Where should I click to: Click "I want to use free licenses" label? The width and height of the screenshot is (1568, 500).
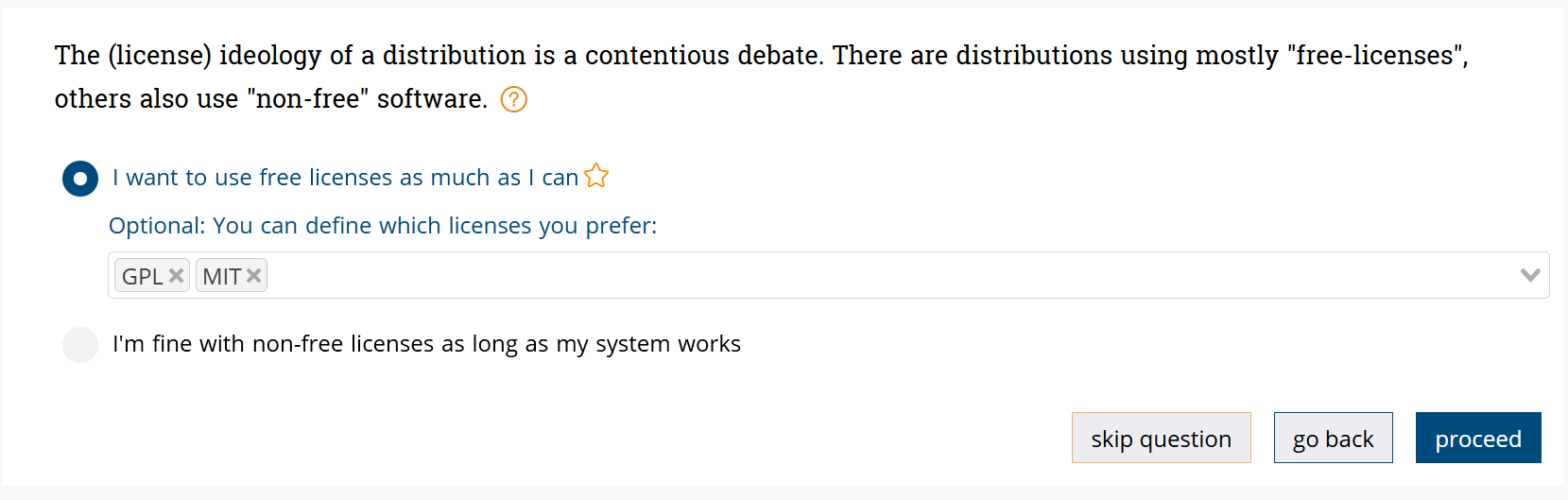(345, 178)
